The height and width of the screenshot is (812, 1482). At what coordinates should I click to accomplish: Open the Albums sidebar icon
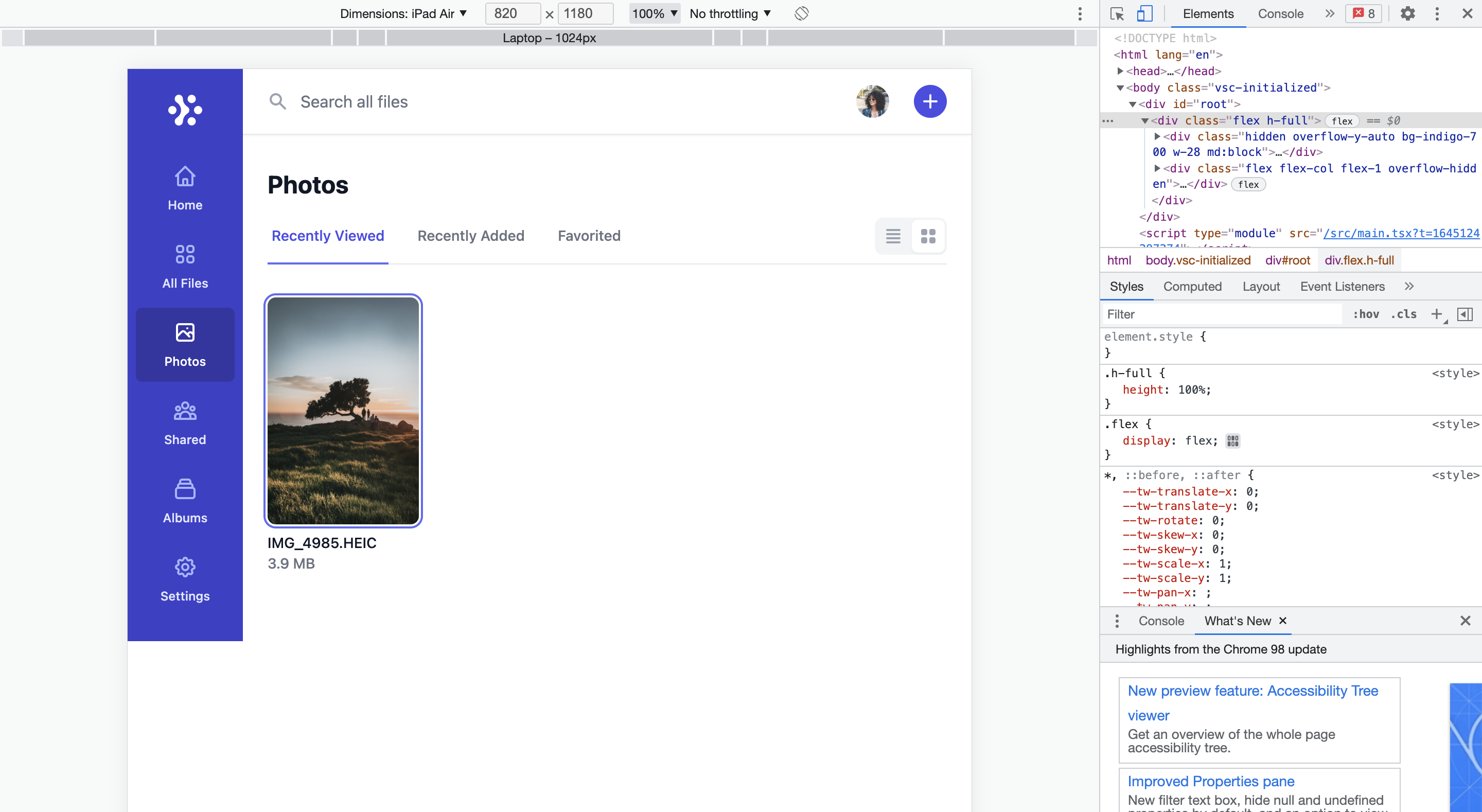[x=185, y=489]
